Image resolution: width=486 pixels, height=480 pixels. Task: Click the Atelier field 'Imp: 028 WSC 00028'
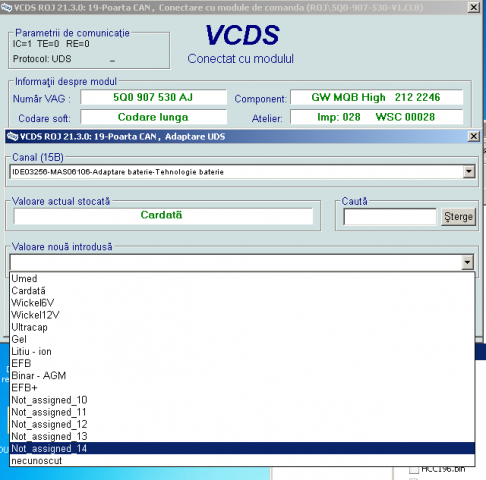coord(376,117)
